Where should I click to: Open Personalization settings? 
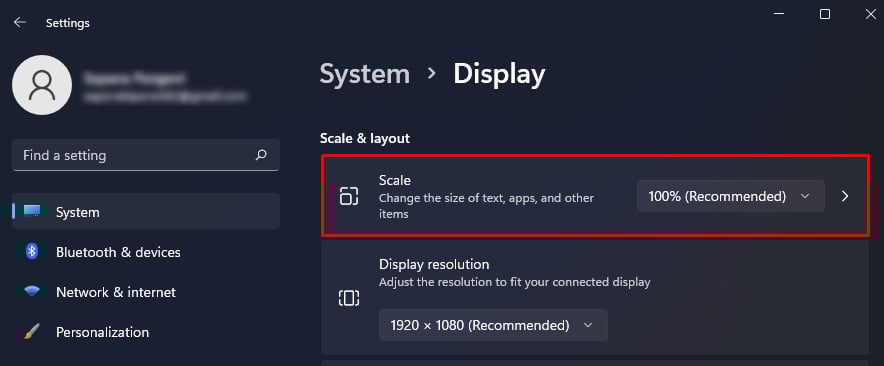click(146, 332)
